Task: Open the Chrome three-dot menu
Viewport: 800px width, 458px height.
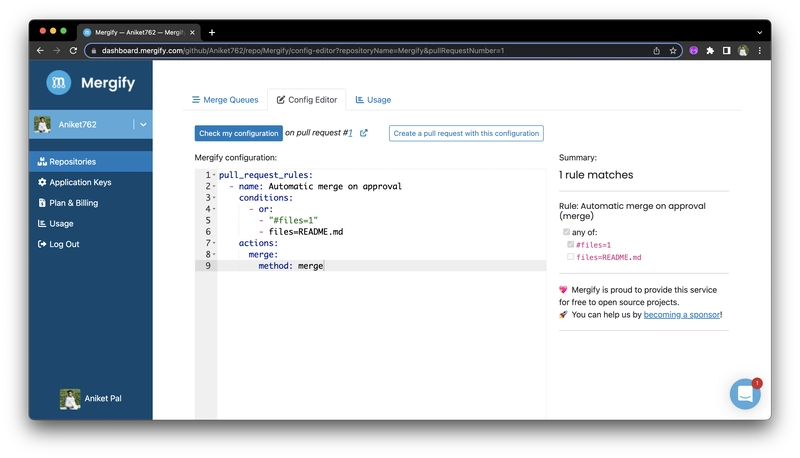Action: tap(760, 50)
